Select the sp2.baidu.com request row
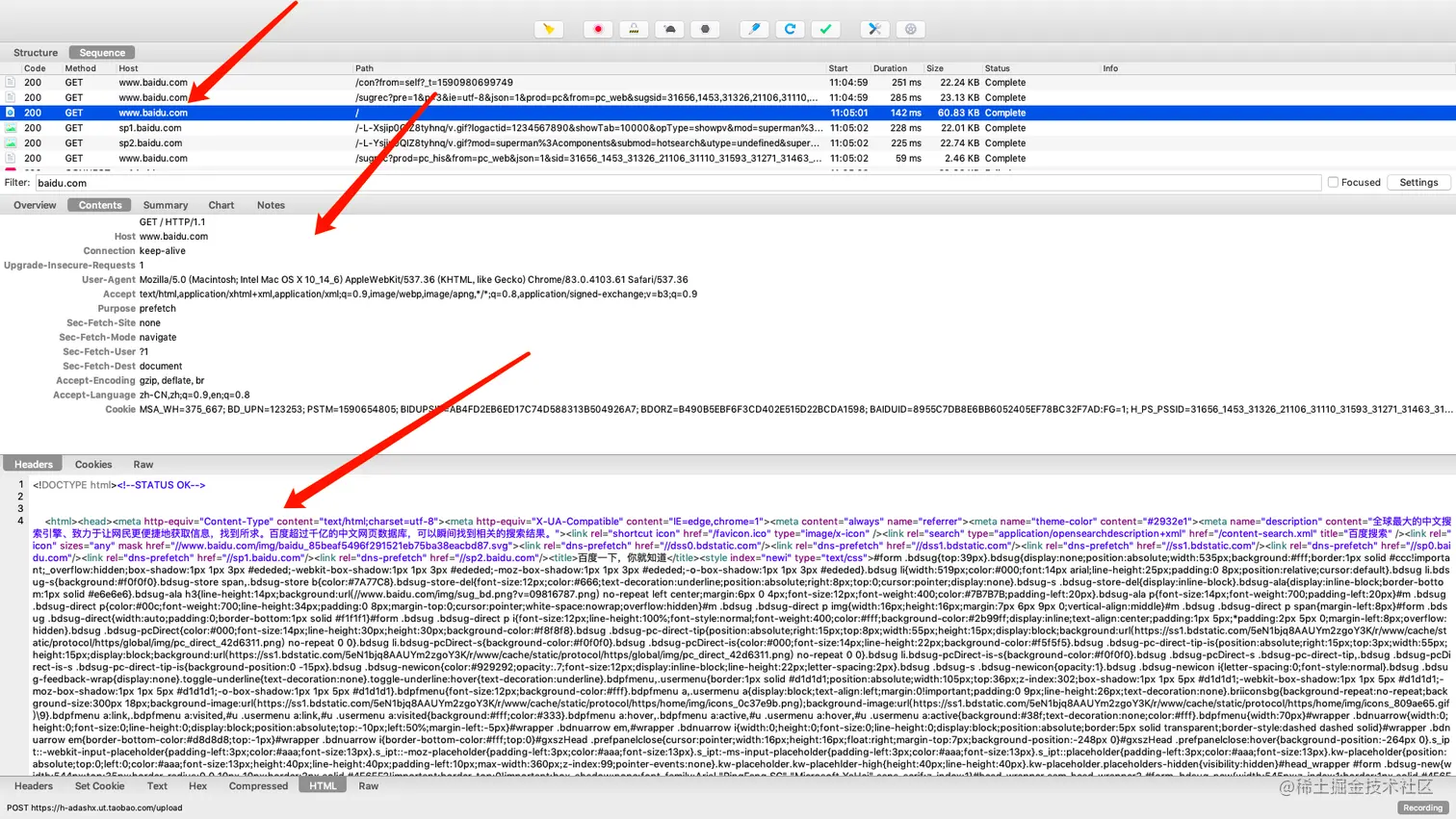 click(x=728, y=142)
